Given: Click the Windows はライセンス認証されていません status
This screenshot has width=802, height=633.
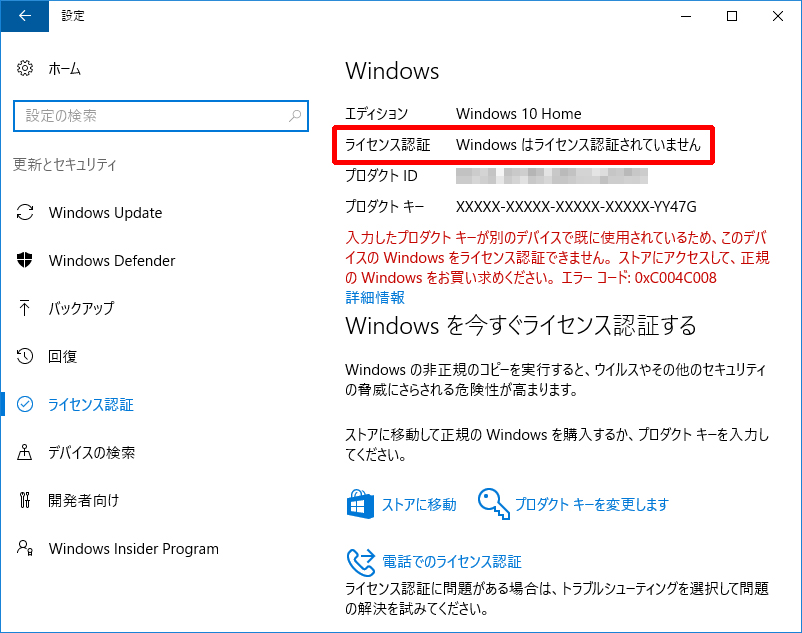Looking at the screenshot, I should 578,145.
